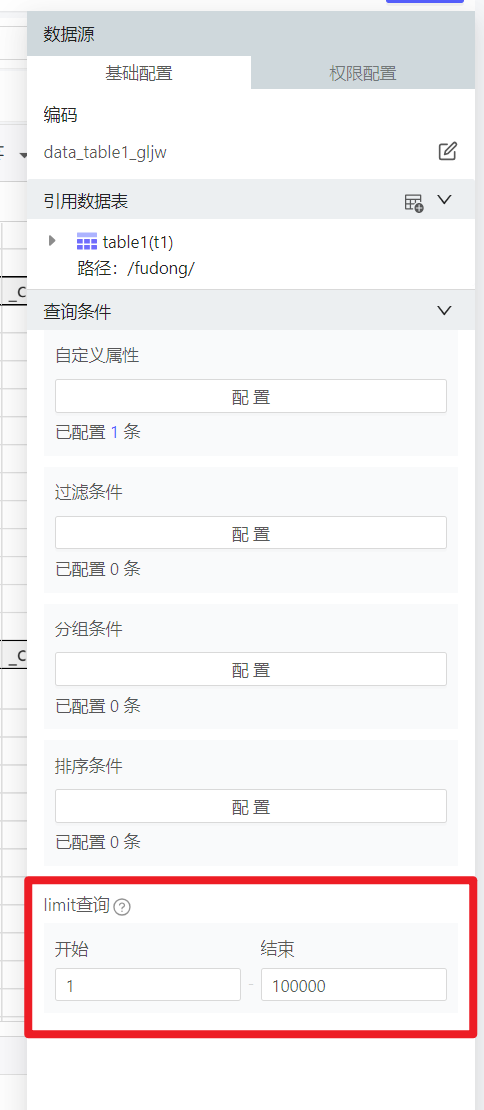The width and height of the screenshot is (484, 1110).
Task: Switch to the 基础配置 tab
Action: (x=139, y=72)
